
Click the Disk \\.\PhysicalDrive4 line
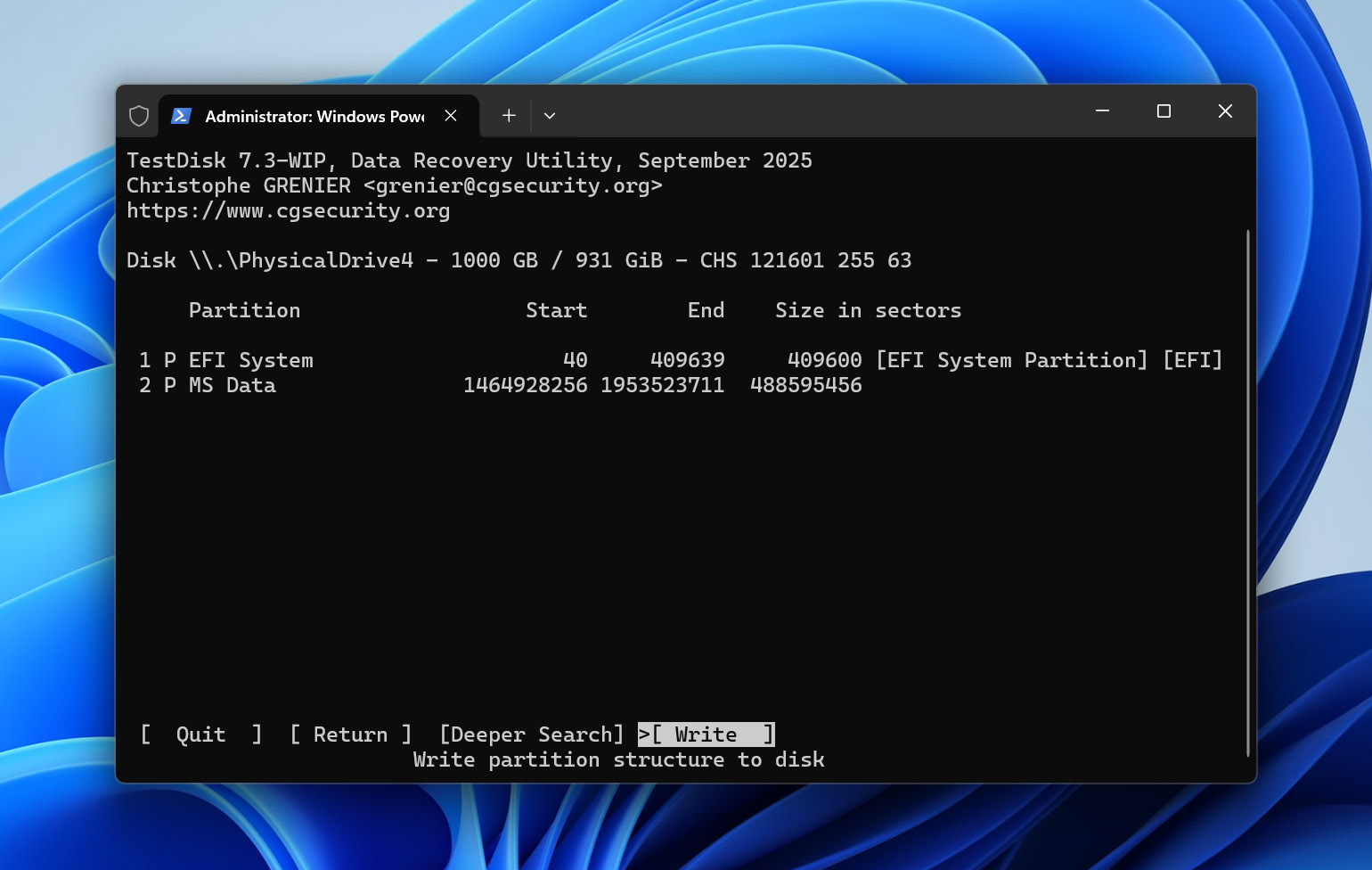click(x=519, y=260)
